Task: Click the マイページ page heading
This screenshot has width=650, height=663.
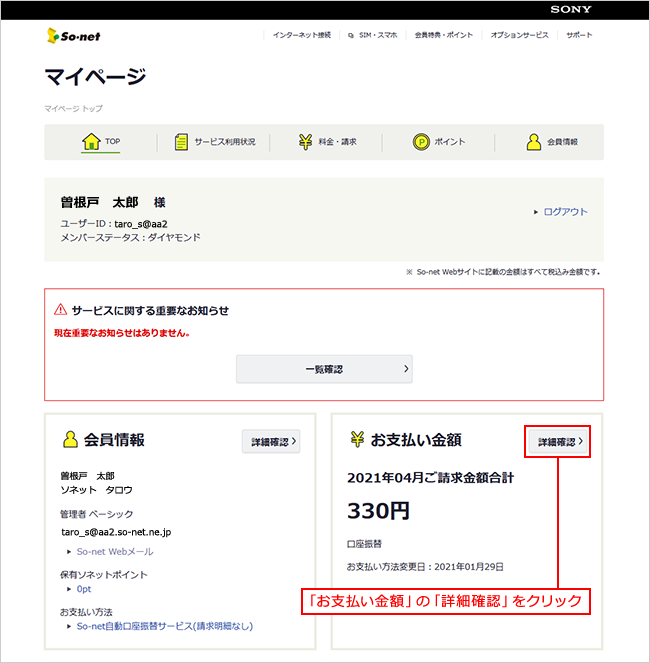Action: coord(96,77)
